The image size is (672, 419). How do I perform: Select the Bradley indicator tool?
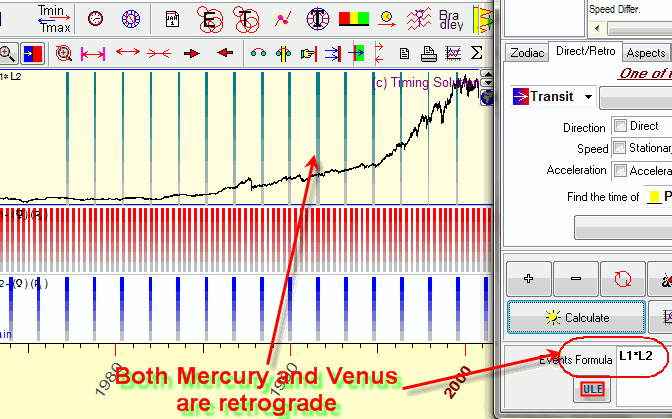pyautogui.click(x=450, y=18)
